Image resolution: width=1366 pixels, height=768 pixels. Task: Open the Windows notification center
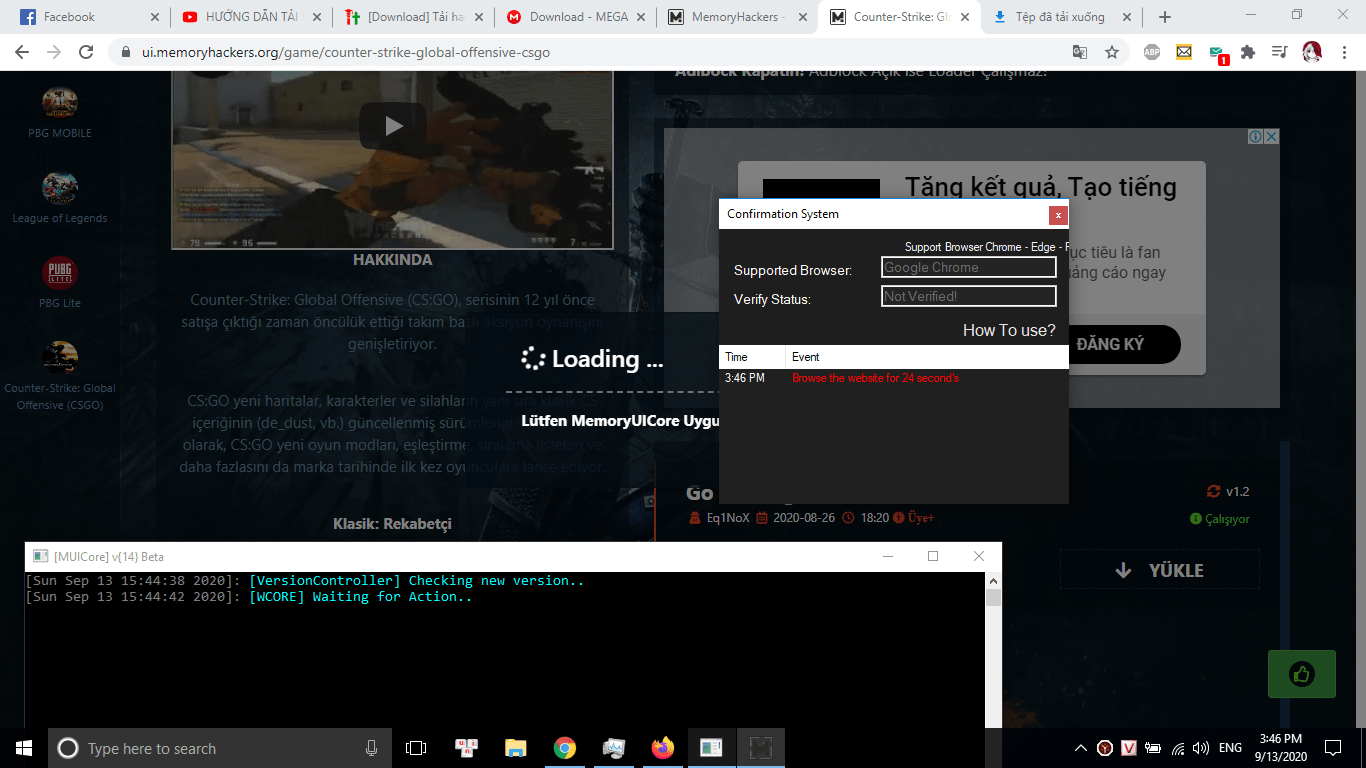(1333, 748)
